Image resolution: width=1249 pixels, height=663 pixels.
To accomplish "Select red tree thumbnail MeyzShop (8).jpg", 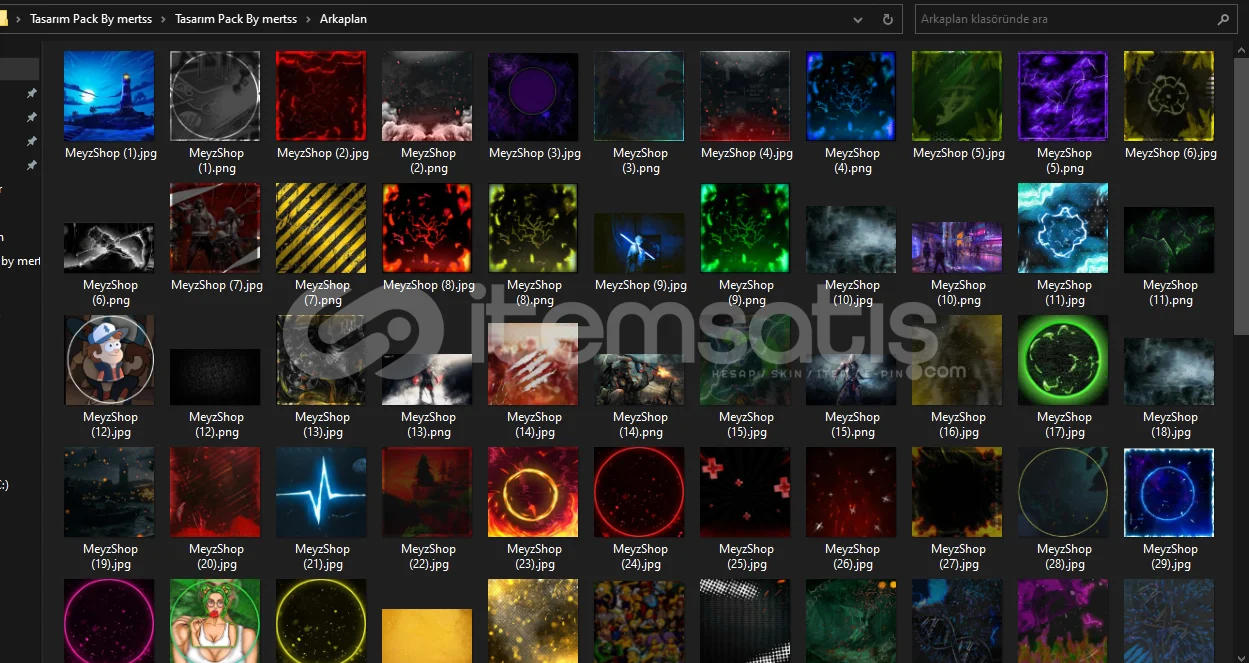I will [x=427, y=228].
